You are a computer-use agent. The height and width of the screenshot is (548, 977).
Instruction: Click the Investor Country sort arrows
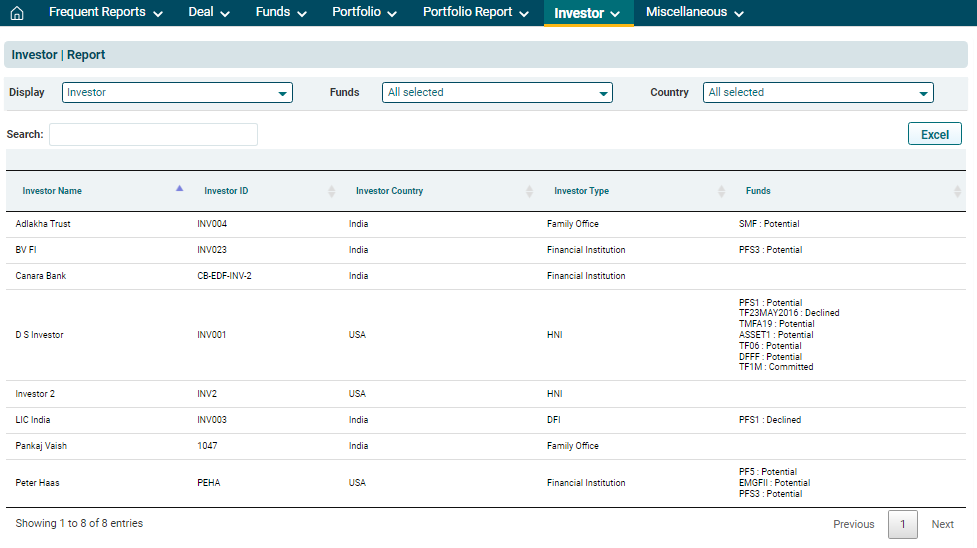coord(529,191)
